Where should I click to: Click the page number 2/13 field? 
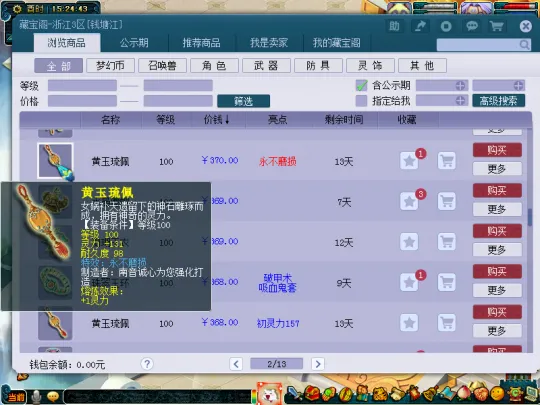(277, 364)
